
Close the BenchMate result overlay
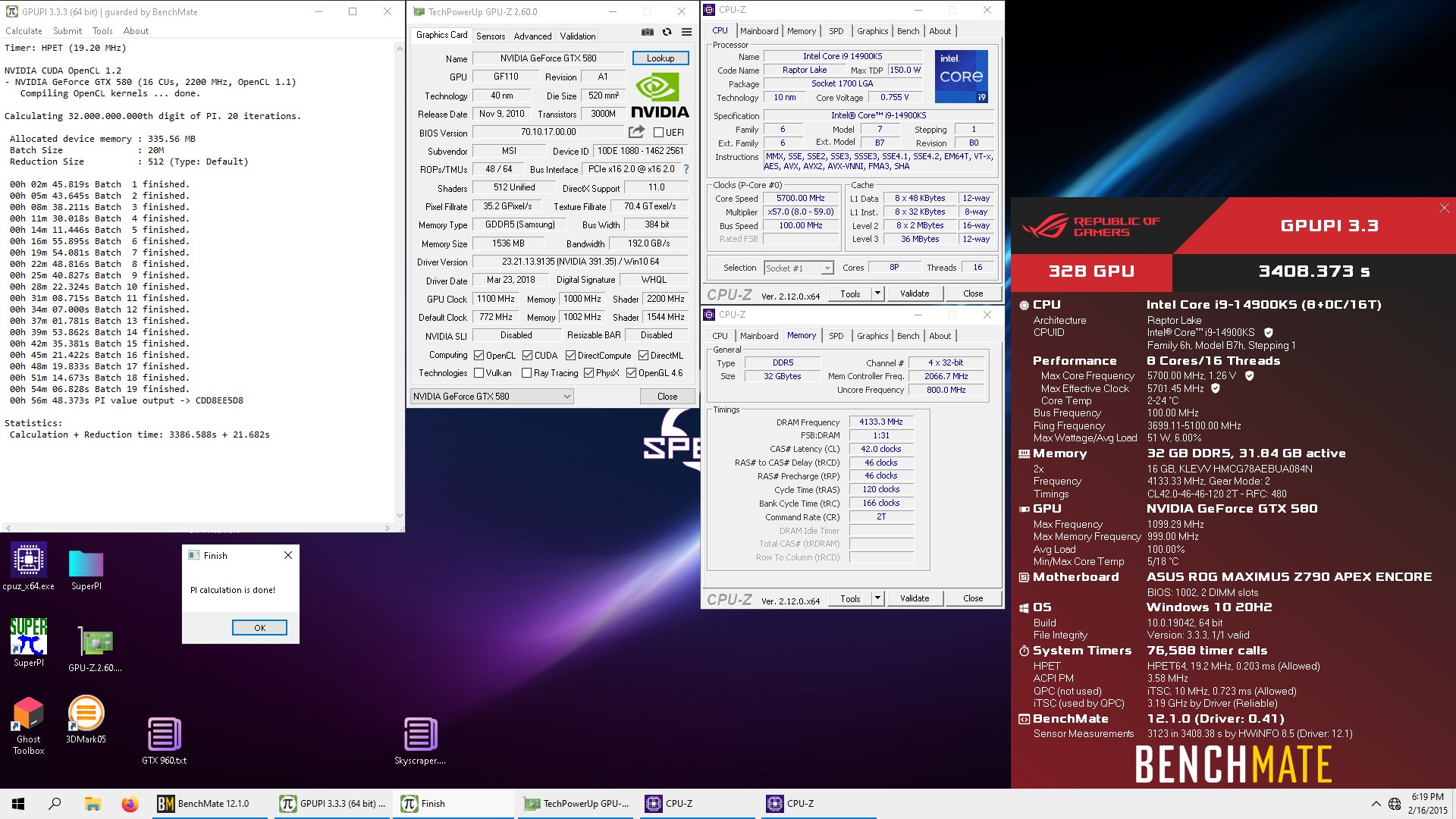[x=1444, y=208]
